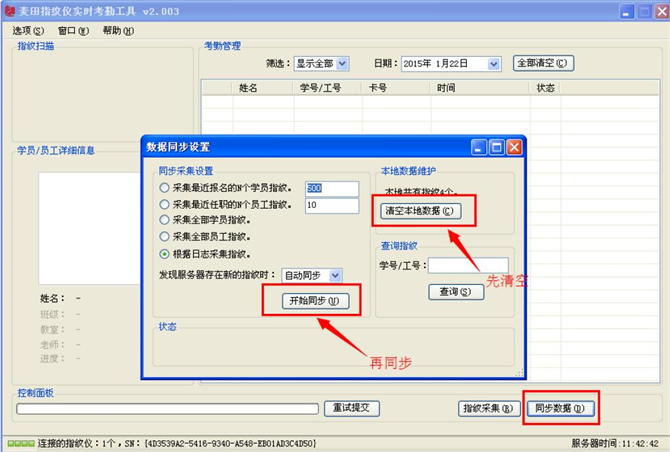This screenshot has width=670, height=452.
Task: Click the 重试提交 button
Action: click(x=352, y=408)
